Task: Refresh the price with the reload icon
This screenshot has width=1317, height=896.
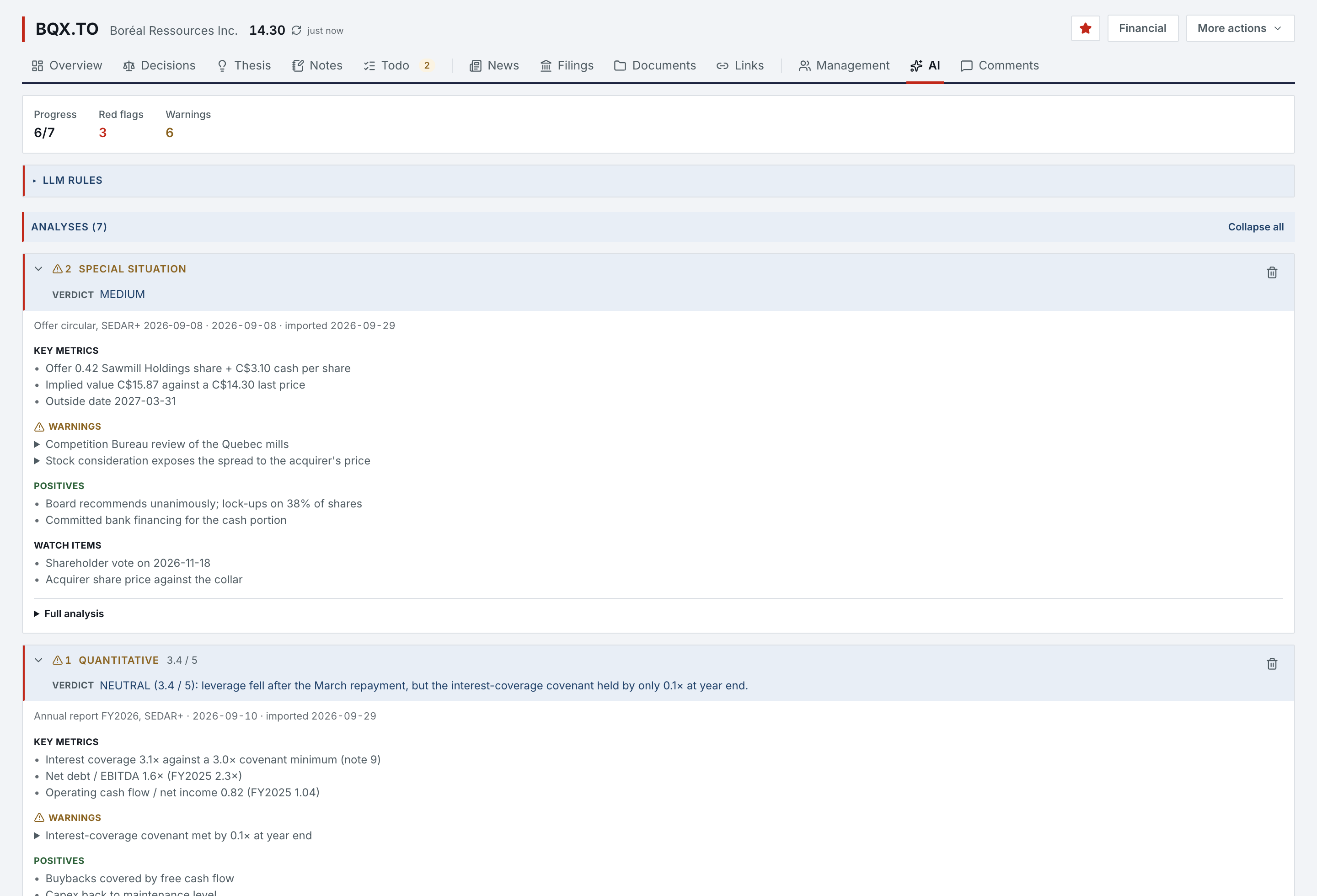Action: pos(296,30)
